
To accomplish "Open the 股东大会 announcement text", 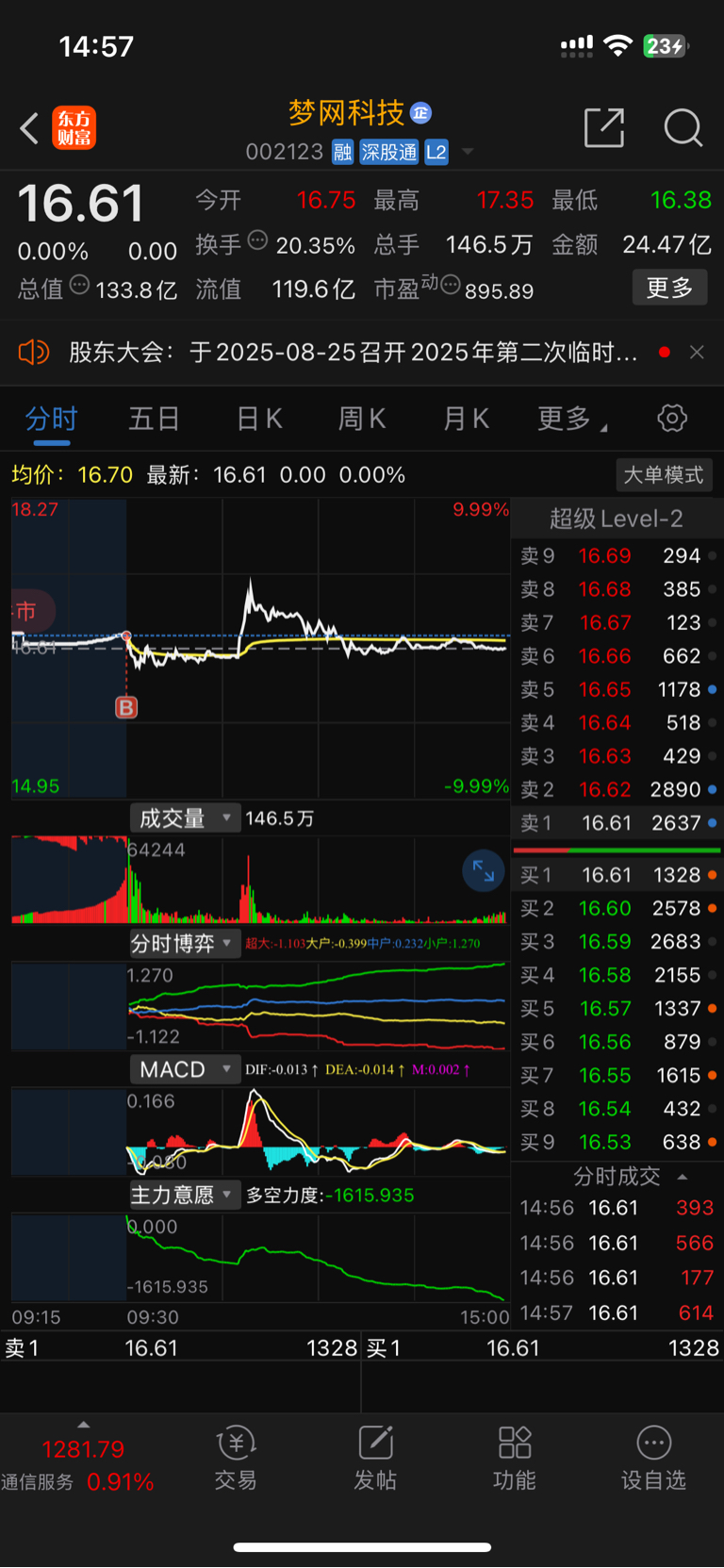I will coord(354,353).
